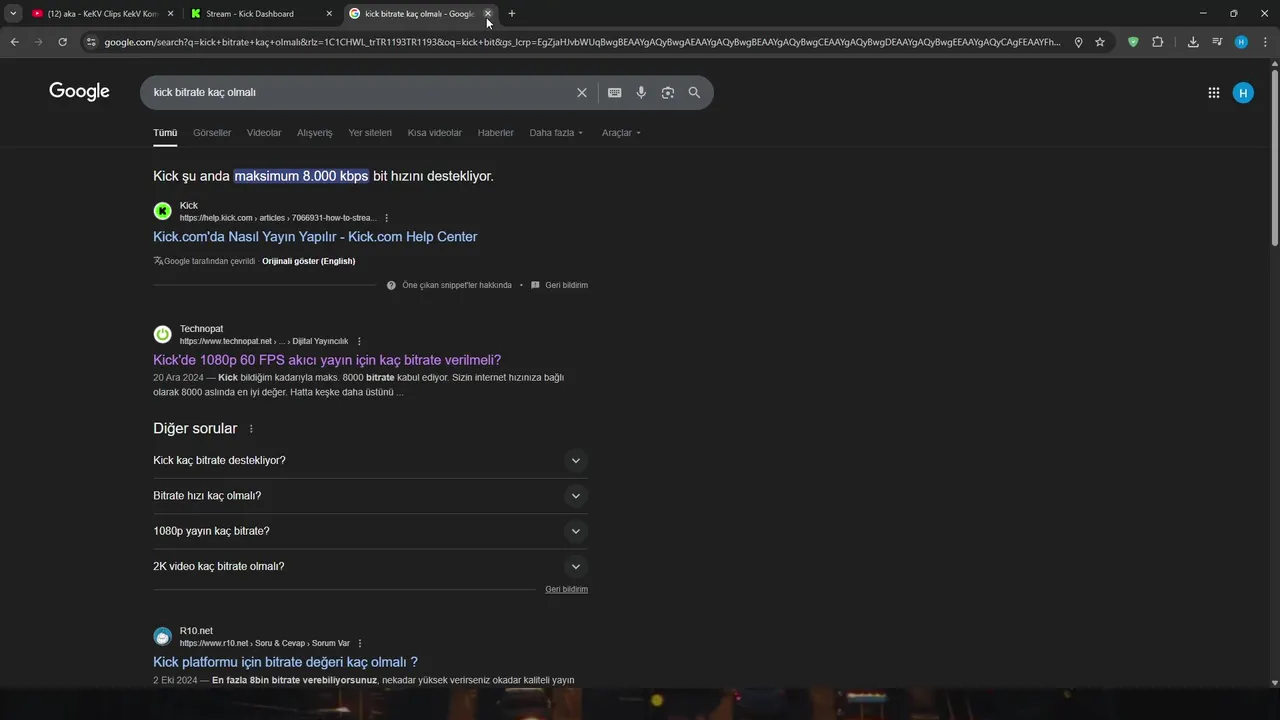Go to the Google homepage logo
Image resolution: width=1280 pixels, height=720 pixels.
pyautogui.click(x=79, y=92)
